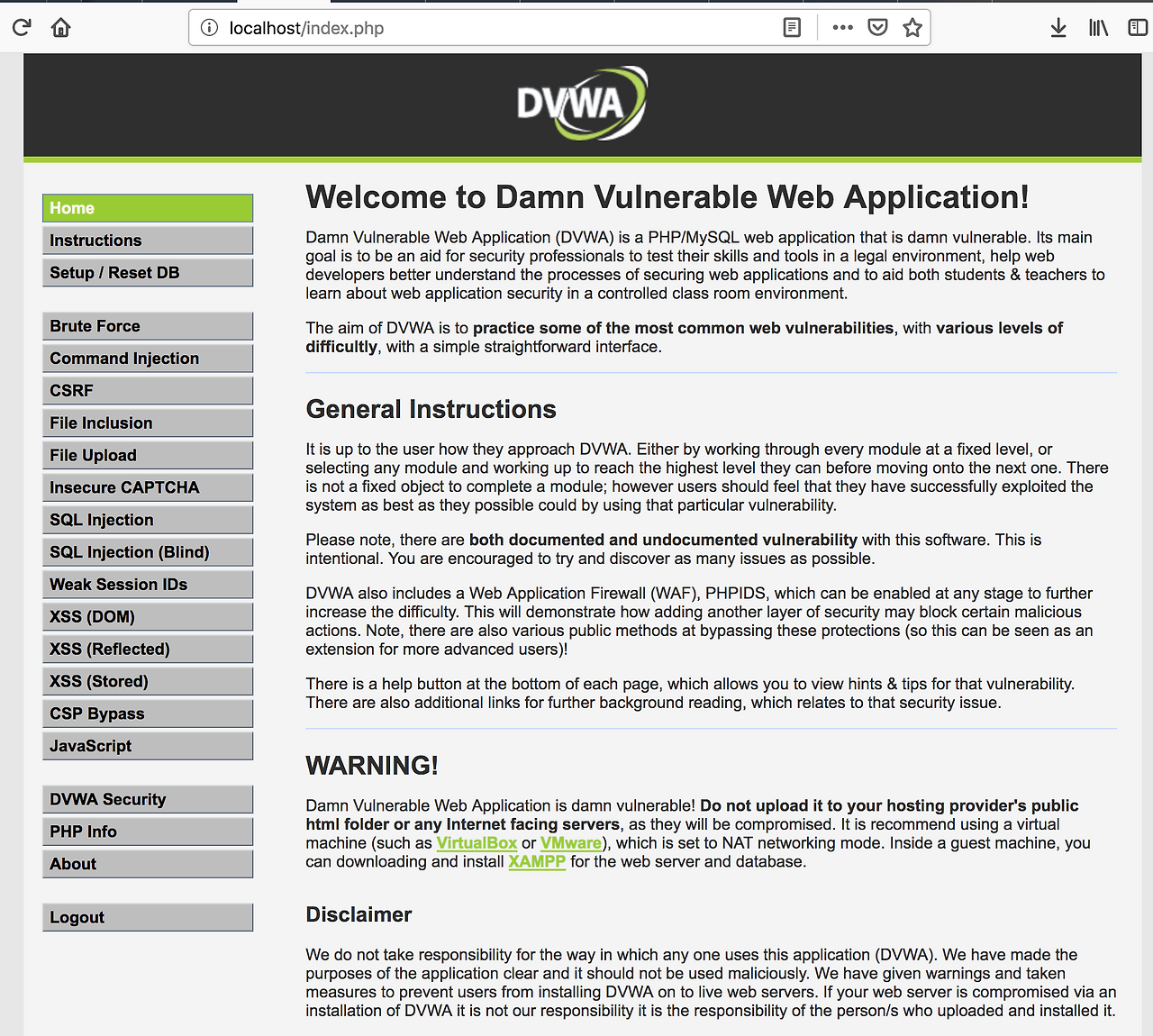
Task: Open the XSS (DOM) module
Action: tap(148, 617)
